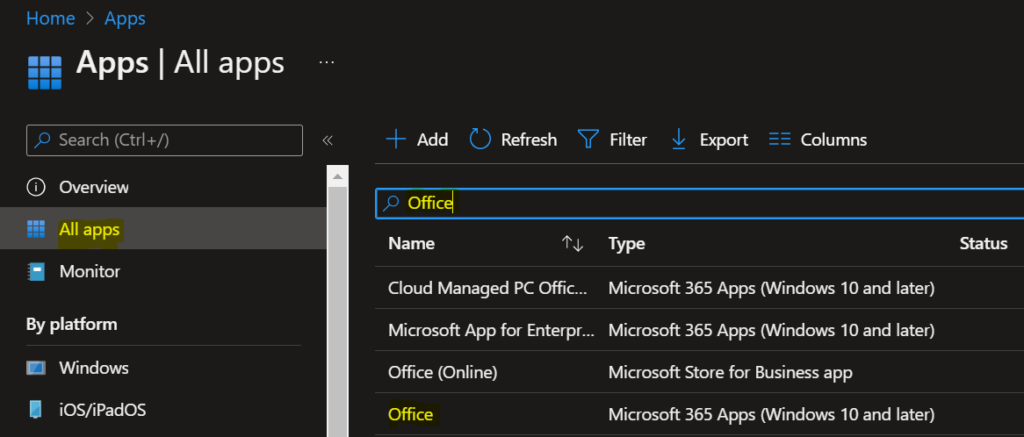Click the sidebar vertical scrollbar thumb
Viewport: 1024px width, 437px height.
click(x=338, y=312)
